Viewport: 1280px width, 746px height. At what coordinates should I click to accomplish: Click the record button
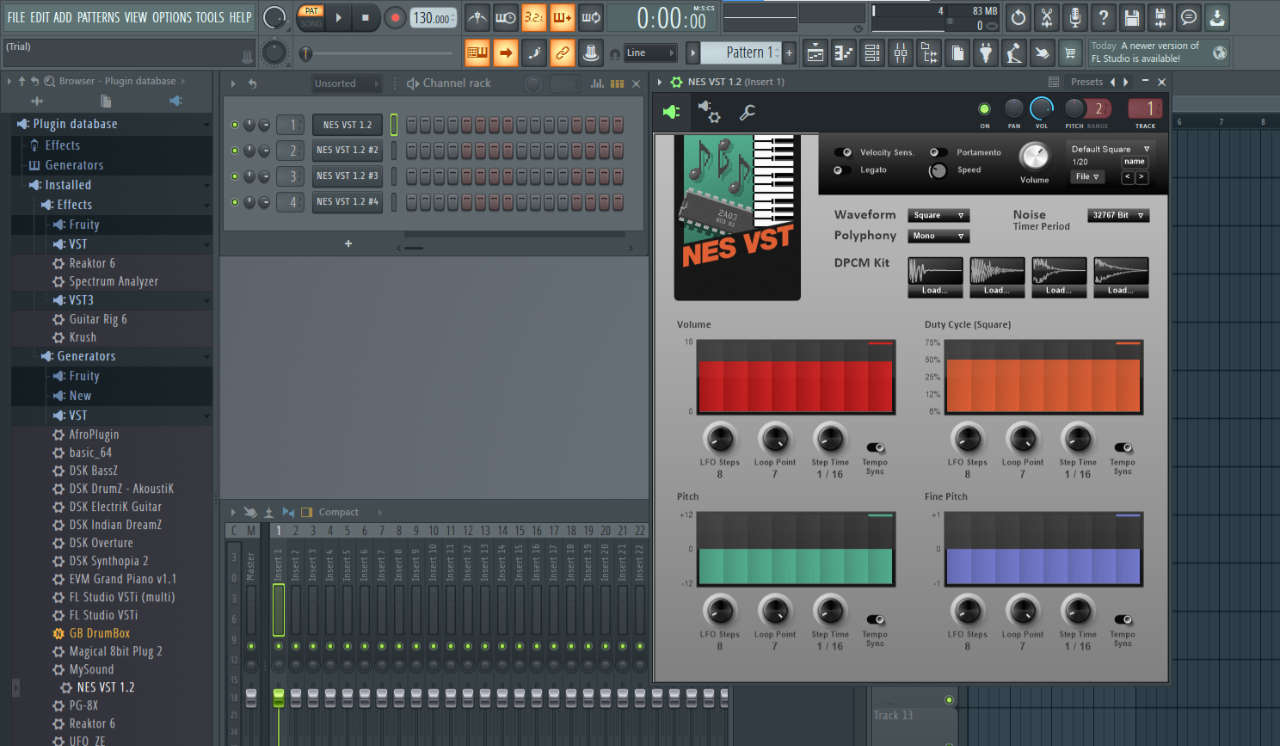coord(395,17)
